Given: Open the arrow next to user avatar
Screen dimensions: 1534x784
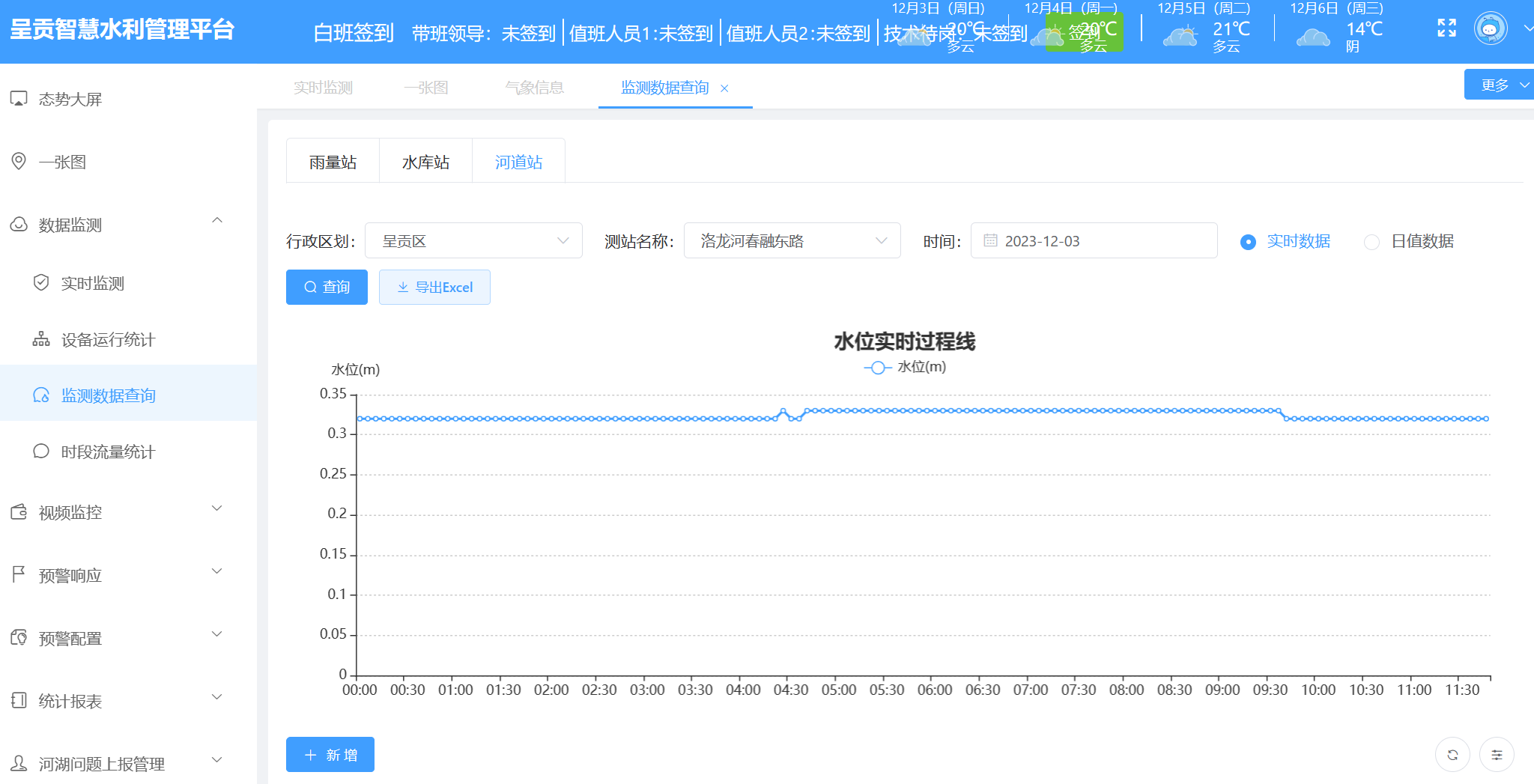Looking at the screenshot, I should pyautogui.click(x=1528, y=28).
